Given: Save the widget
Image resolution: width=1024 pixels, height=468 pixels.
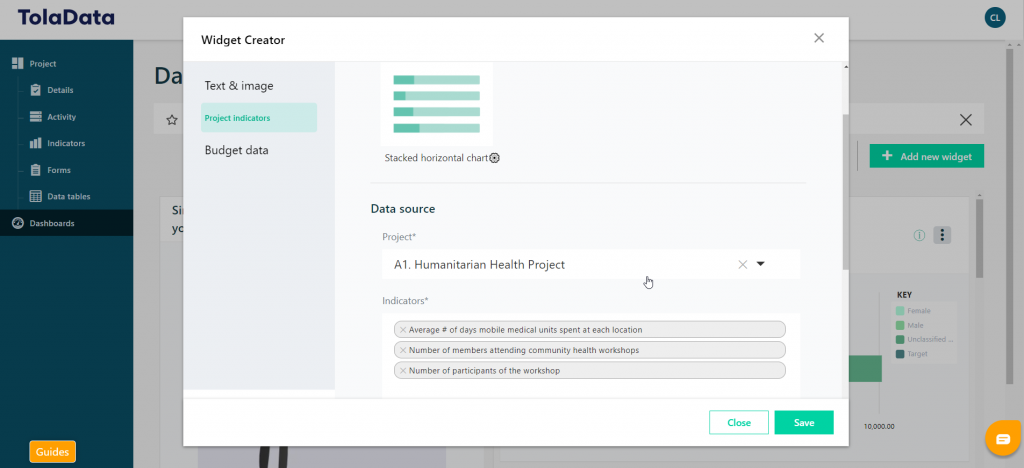Looking at the screenshot, I should (x=804, y=422).
